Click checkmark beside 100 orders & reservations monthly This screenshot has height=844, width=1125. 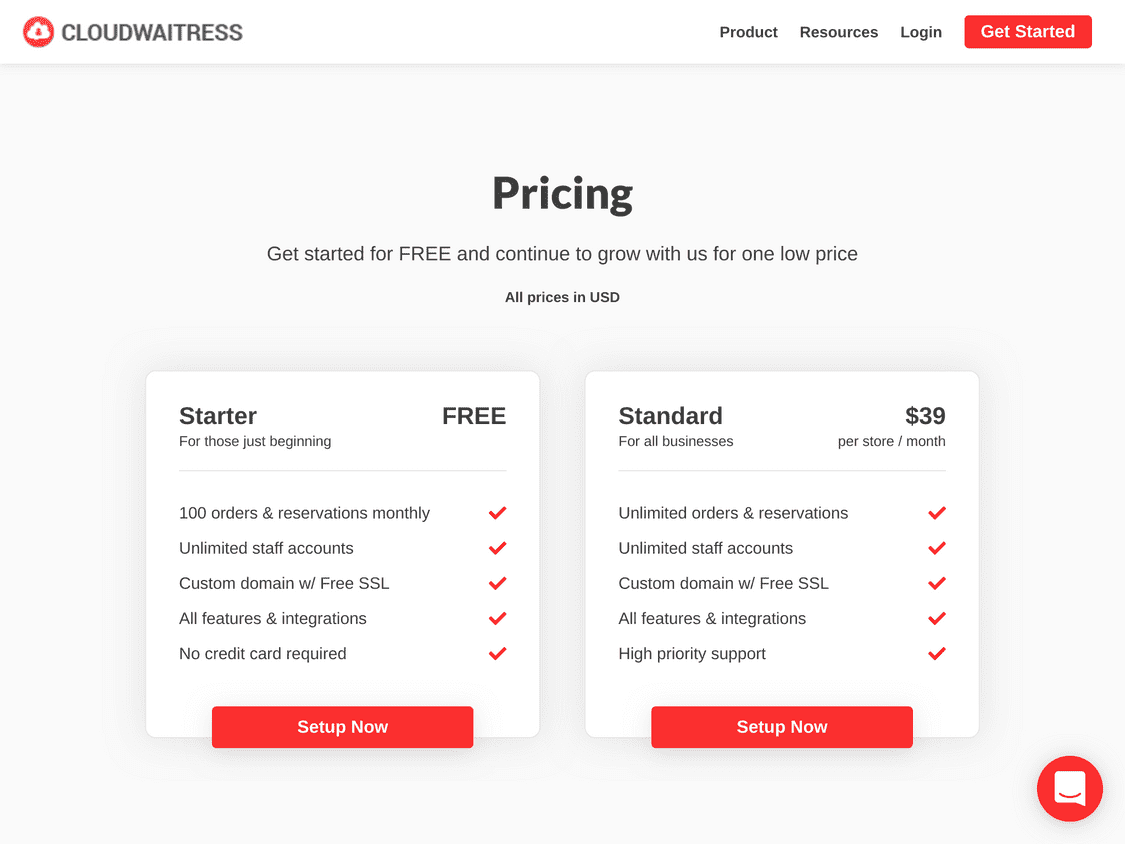pyautogui.click(x=497, y=513)
